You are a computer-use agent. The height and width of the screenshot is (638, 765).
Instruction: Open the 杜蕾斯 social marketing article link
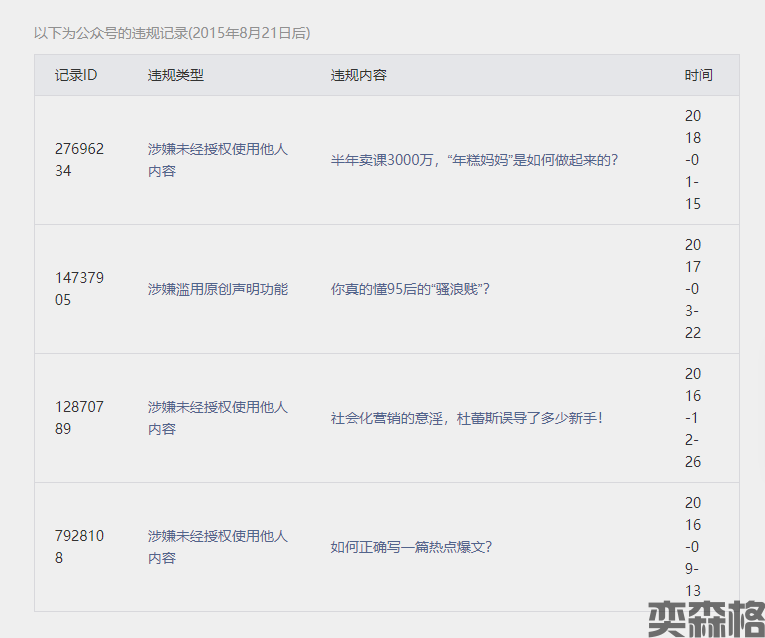coord(467,418)
